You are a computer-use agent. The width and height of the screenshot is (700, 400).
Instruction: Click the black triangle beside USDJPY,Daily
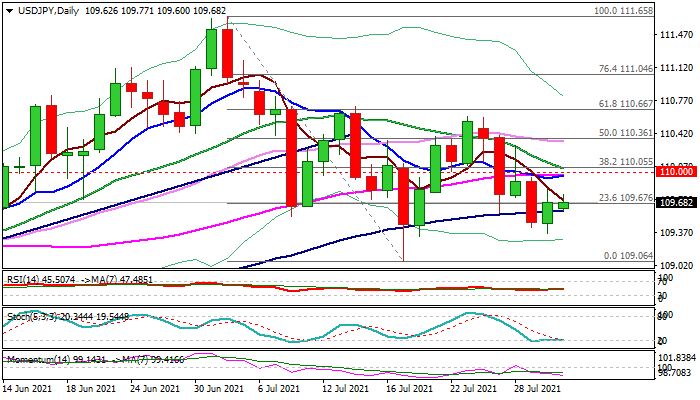(9, 11)
